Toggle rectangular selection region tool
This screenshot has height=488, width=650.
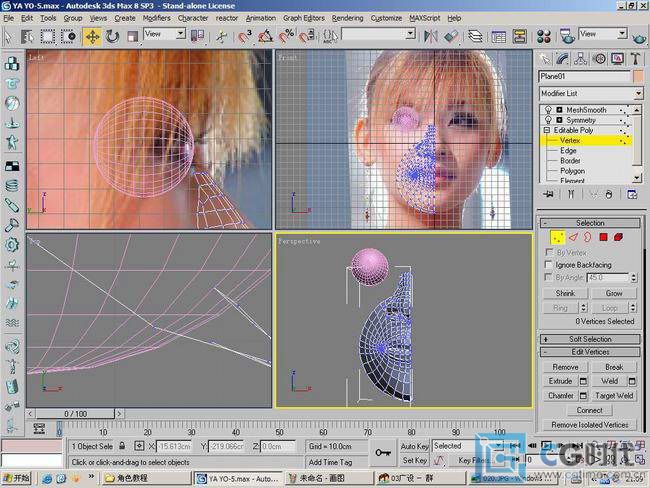coord(48,36)
